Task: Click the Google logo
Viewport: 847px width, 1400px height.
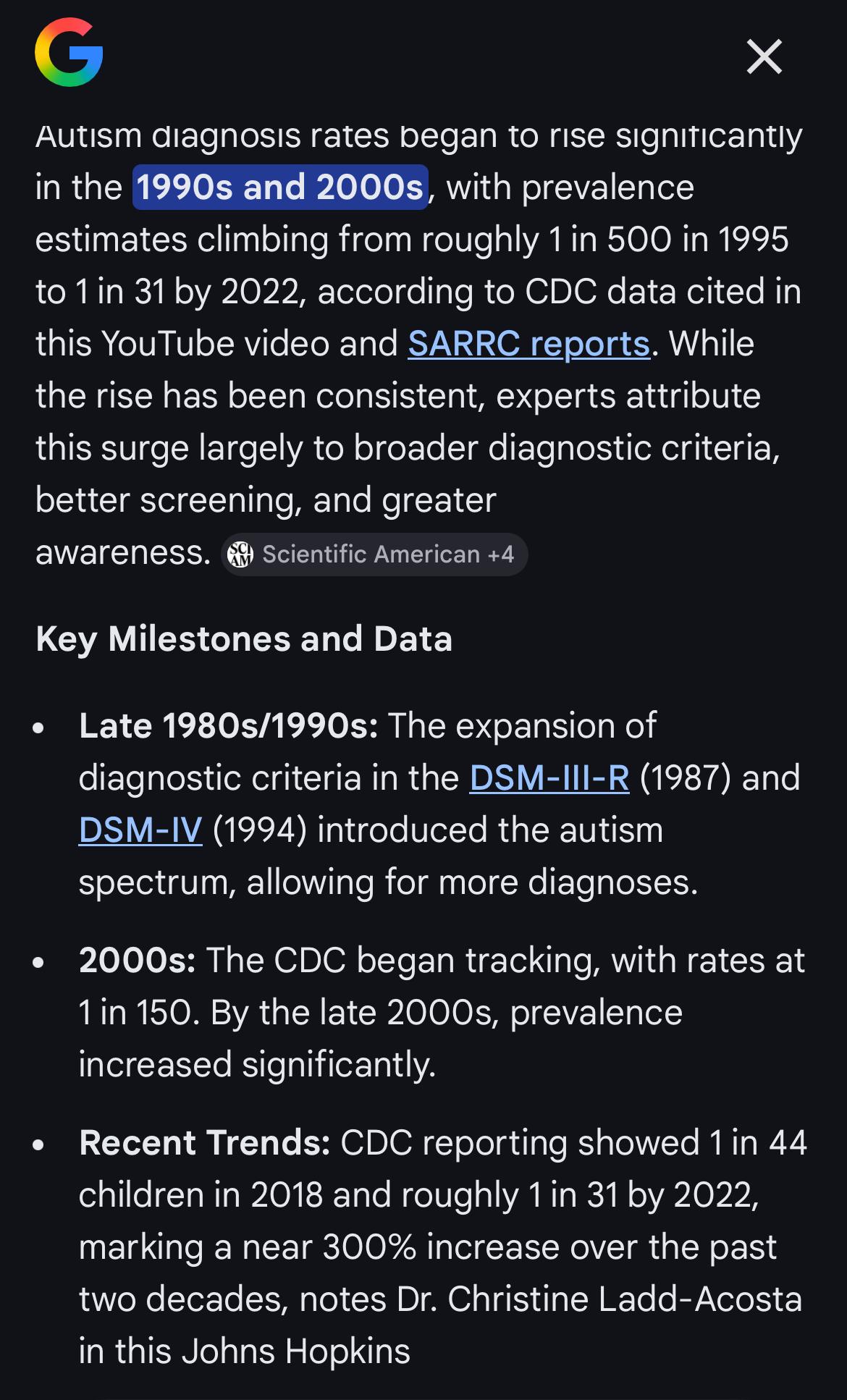Action: [69, 53]
